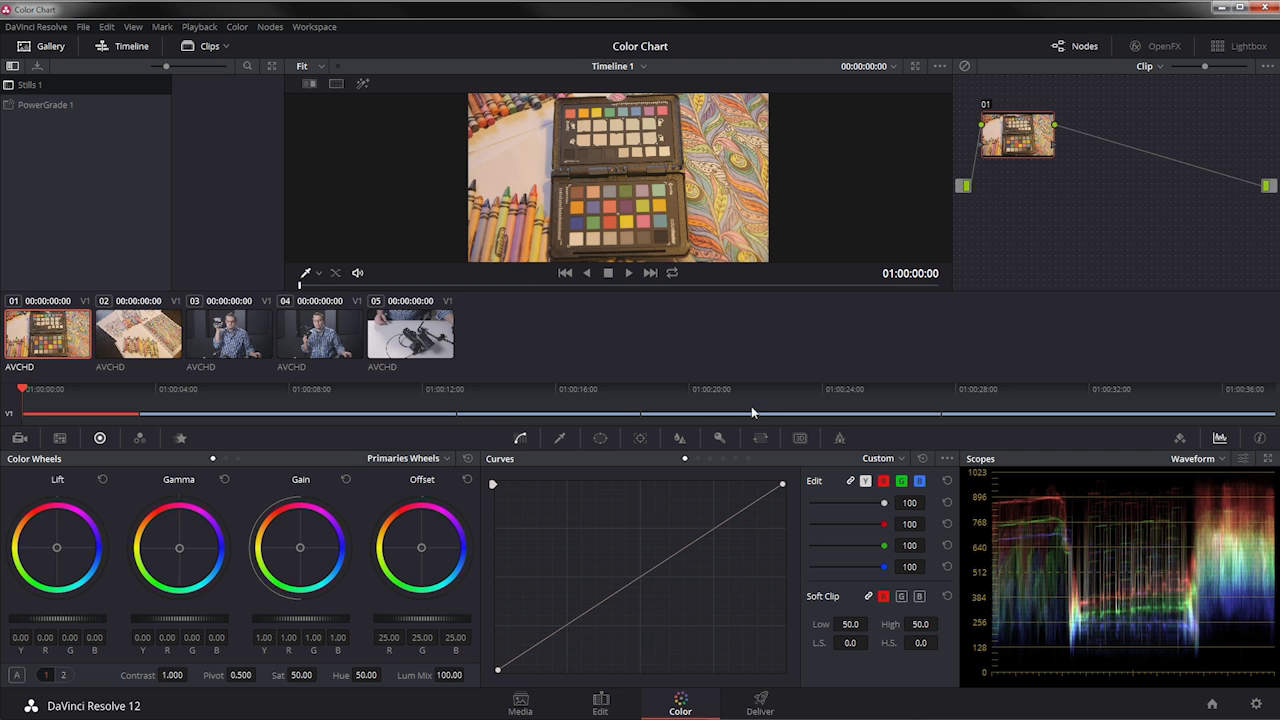This screenshot has width=1280, height=720.
Task: Open the 3D stereoscopic palette
Action: (800, 438)
